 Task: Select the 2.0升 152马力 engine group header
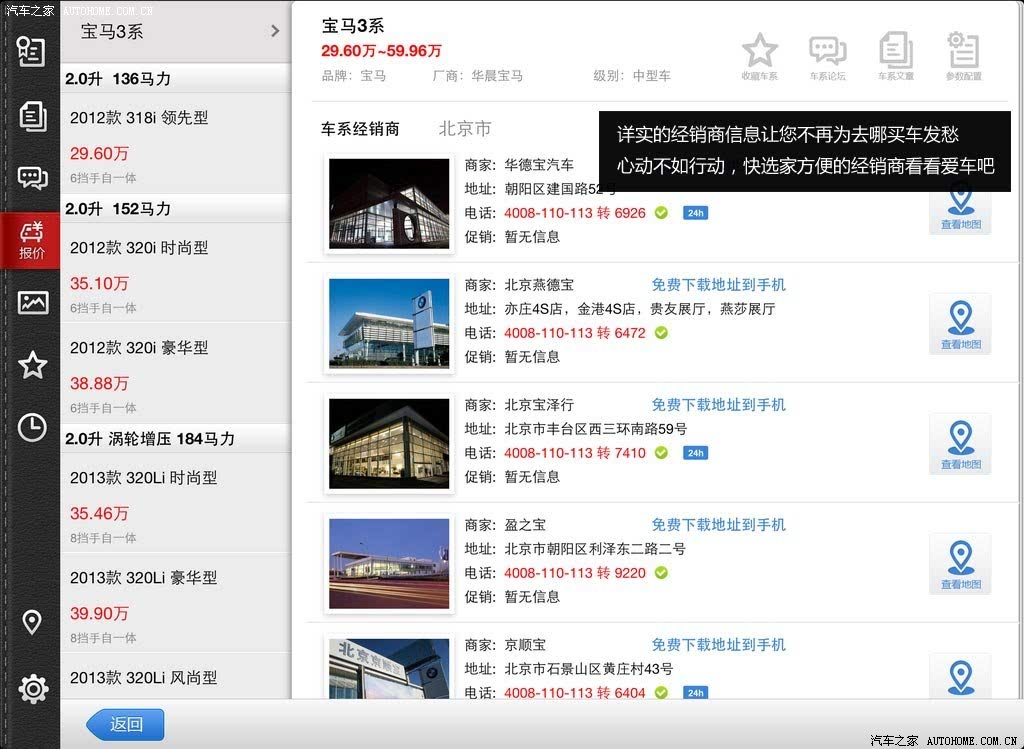[x=176, y=208]
